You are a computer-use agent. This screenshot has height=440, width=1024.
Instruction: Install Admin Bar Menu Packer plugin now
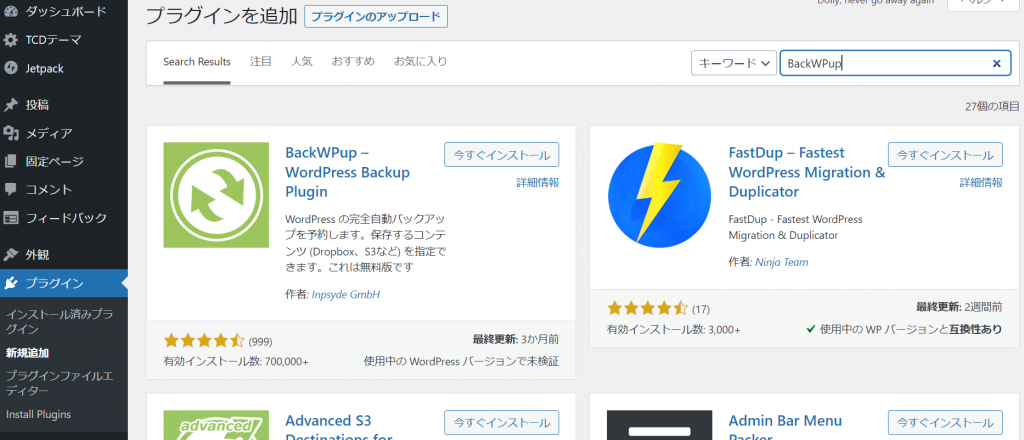coord(945,422)
